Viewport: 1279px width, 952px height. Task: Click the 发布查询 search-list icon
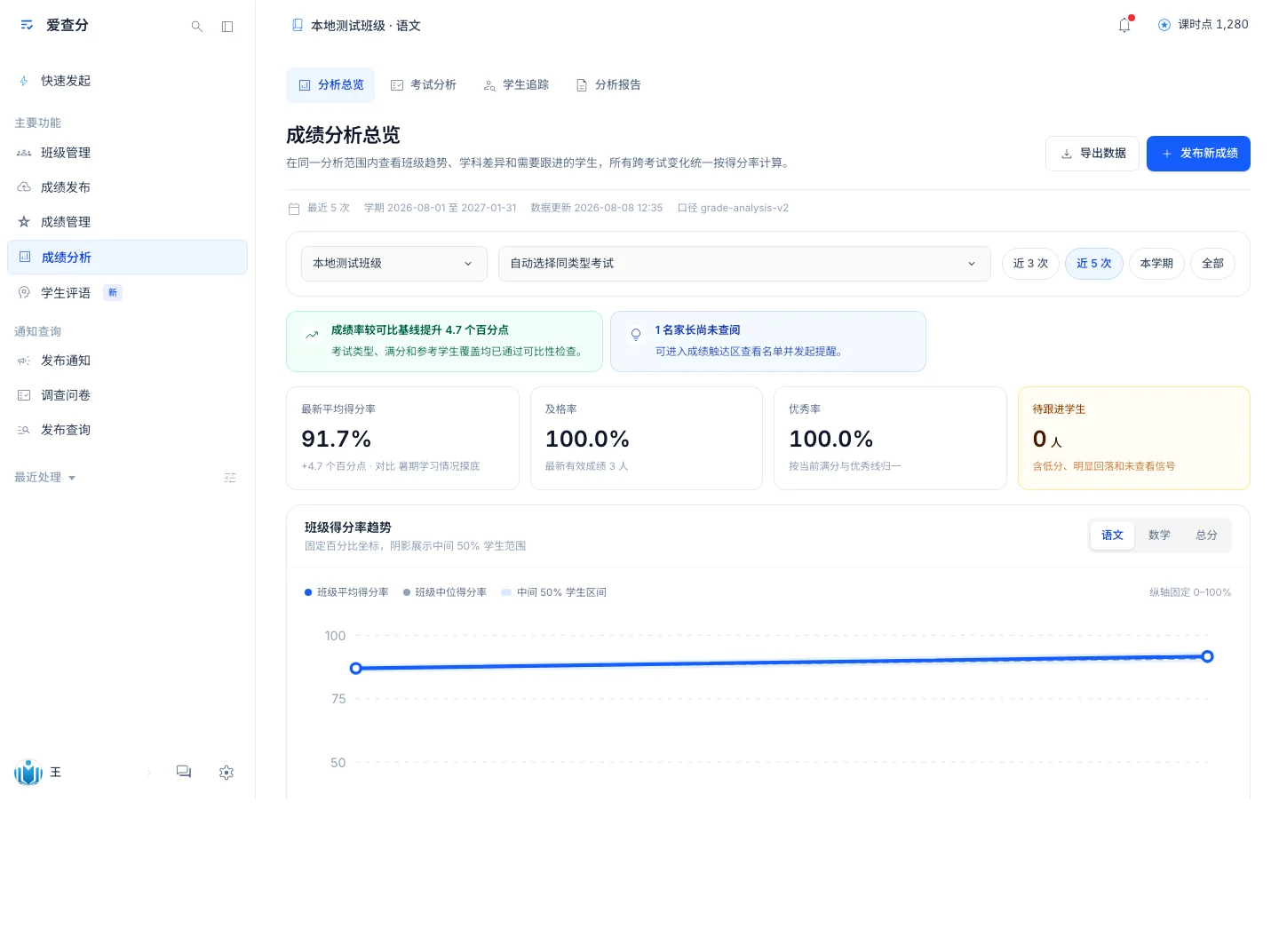(24, 430)
